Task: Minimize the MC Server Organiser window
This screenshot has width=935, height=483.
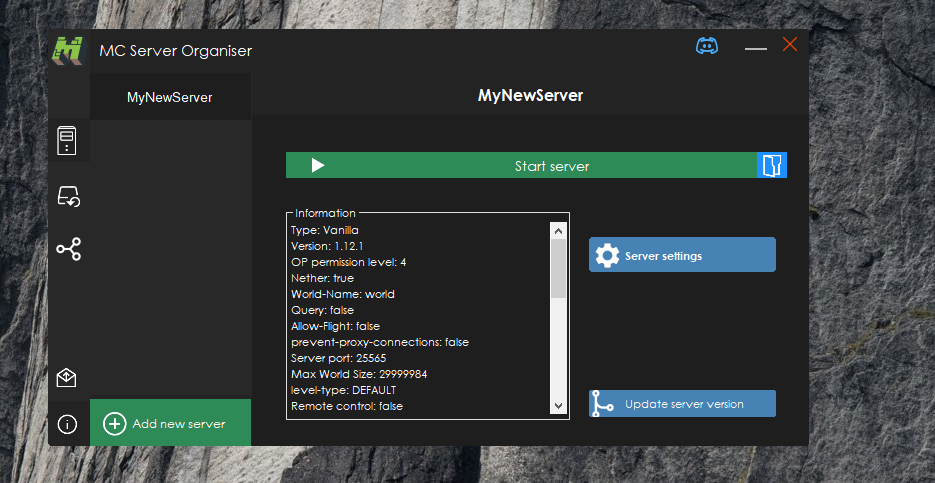Action: 755,47
